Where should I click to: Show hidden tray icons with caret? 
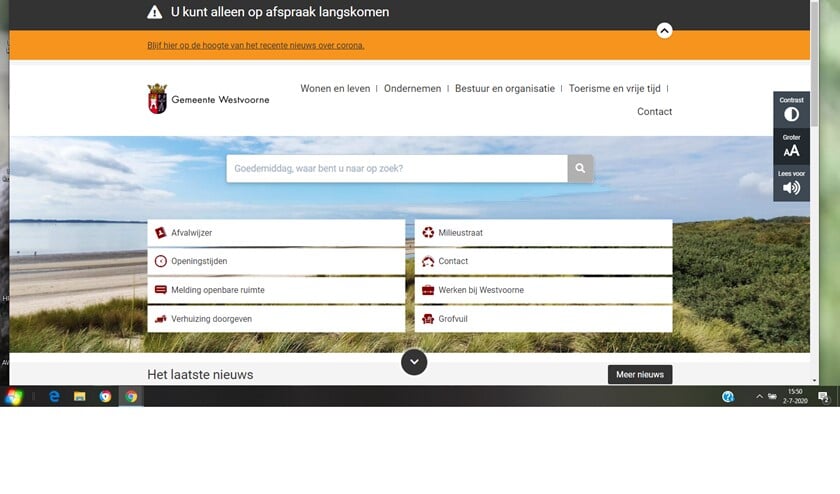point(759,396)
